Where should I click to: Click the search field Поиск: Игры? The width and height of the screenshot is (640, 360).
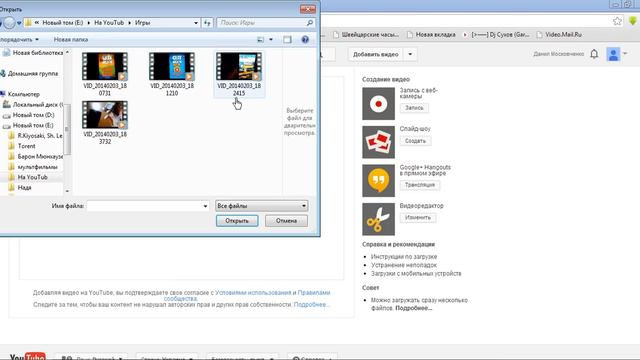[261, 23]
